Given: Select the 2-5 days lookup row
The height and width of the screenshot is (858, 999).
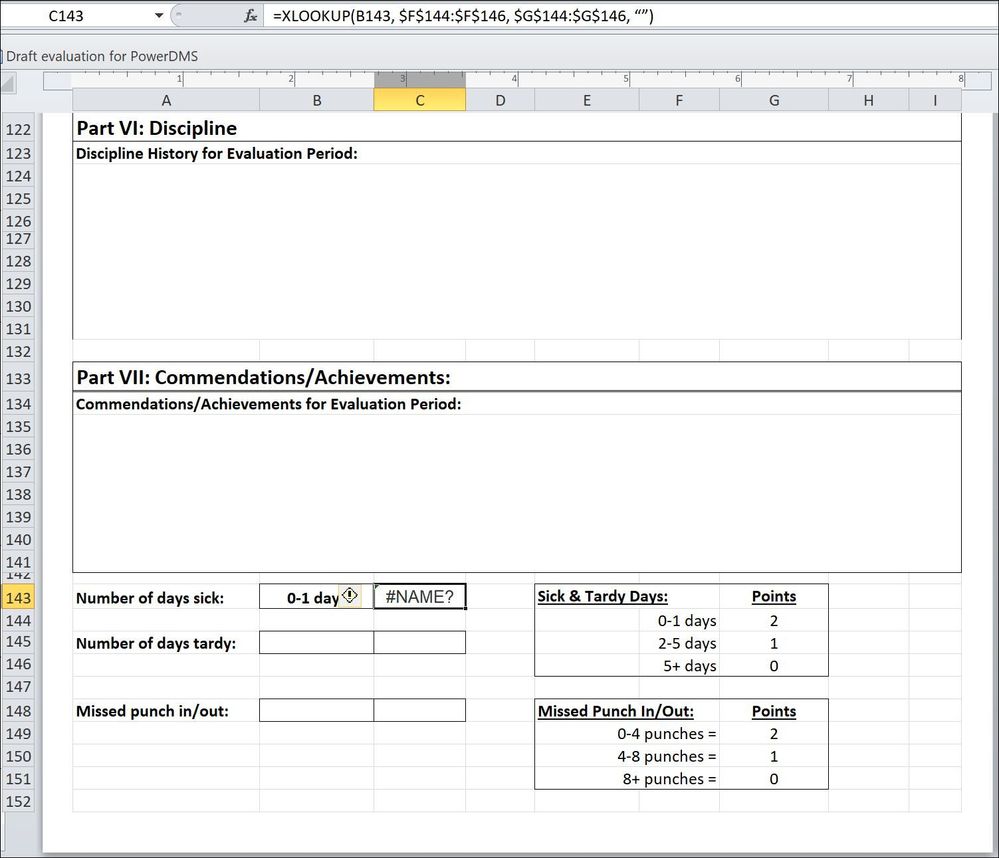Looking at the screenshot, I should point(687,643).
